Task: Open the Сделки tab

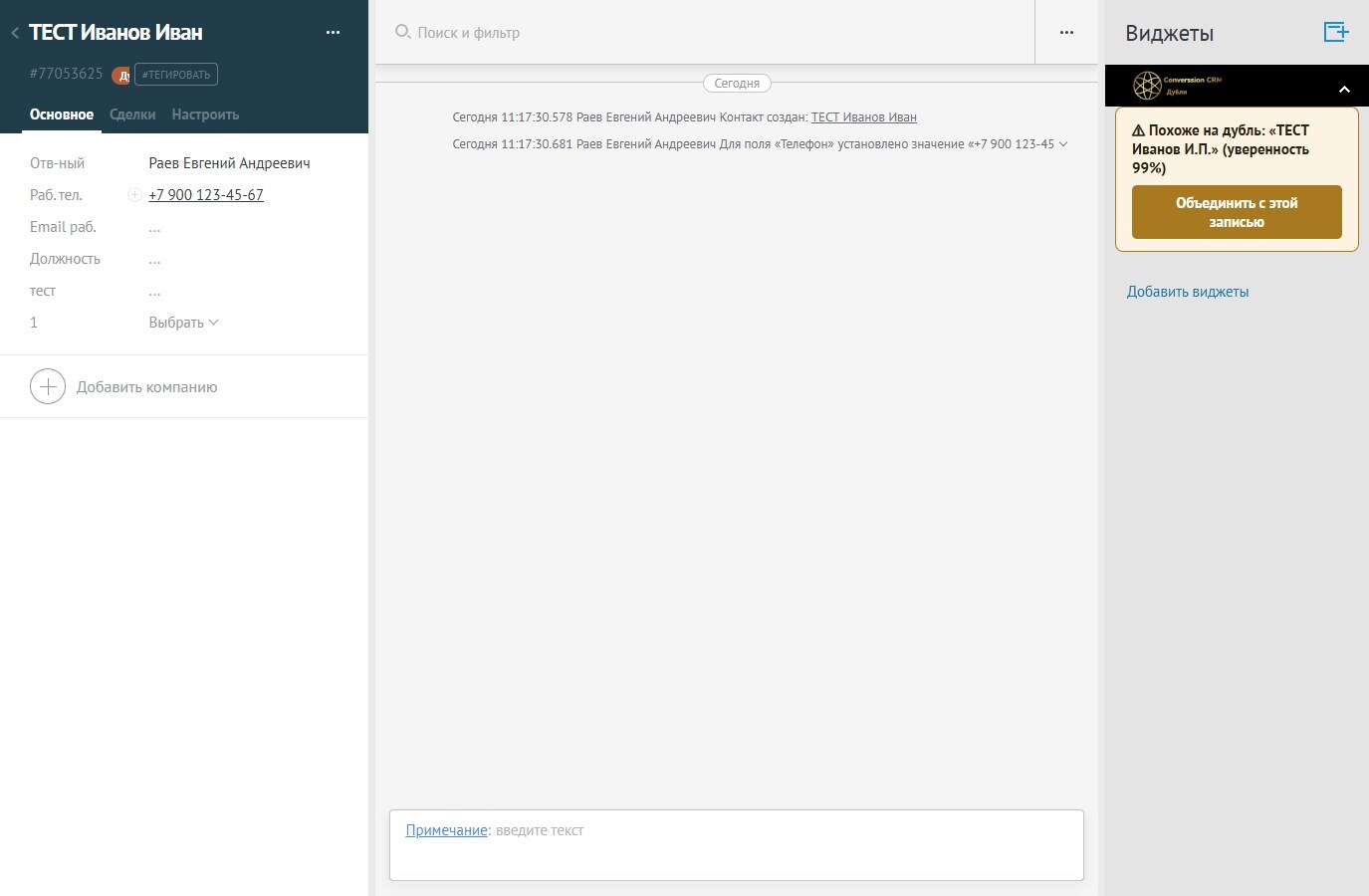Action: pos(132,114)
